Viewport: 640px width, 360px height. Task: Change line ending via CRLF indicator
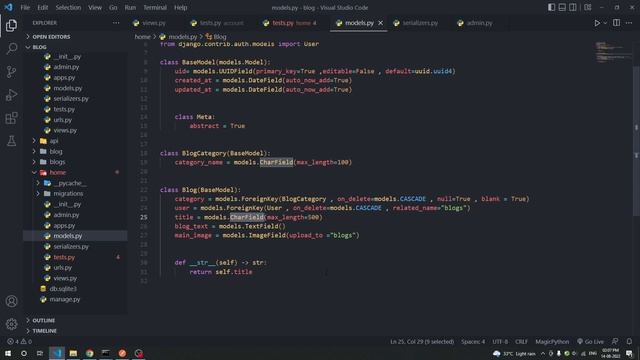(521, 342)
